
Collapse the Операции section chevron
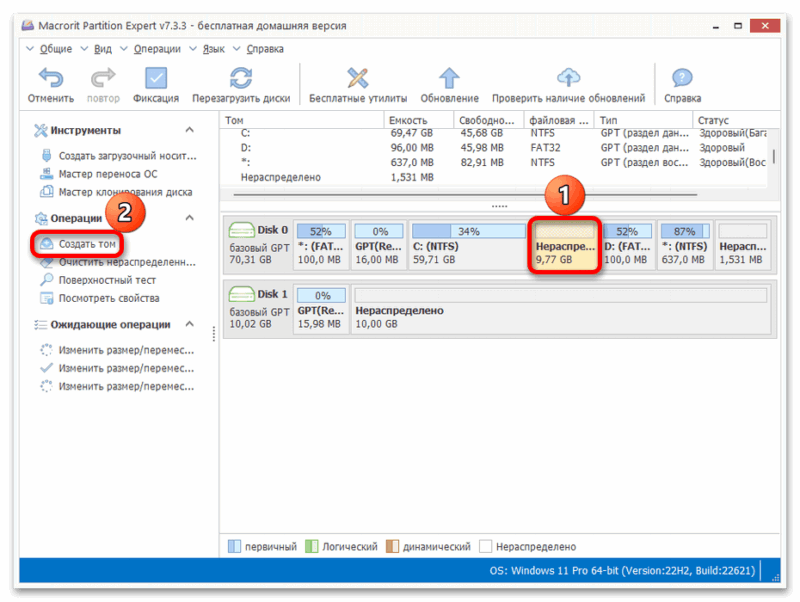pos(189,218)
